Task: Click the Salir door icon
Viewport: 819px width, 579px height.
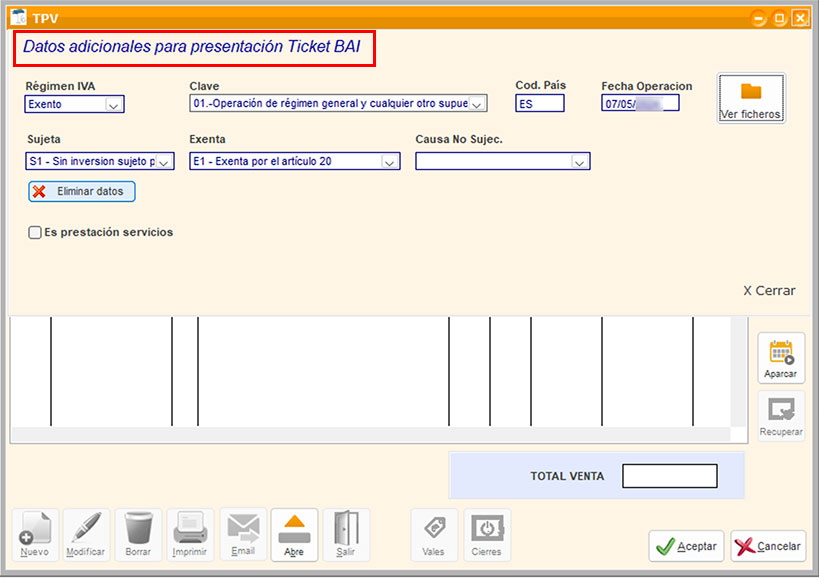Action: click(346, 535)
